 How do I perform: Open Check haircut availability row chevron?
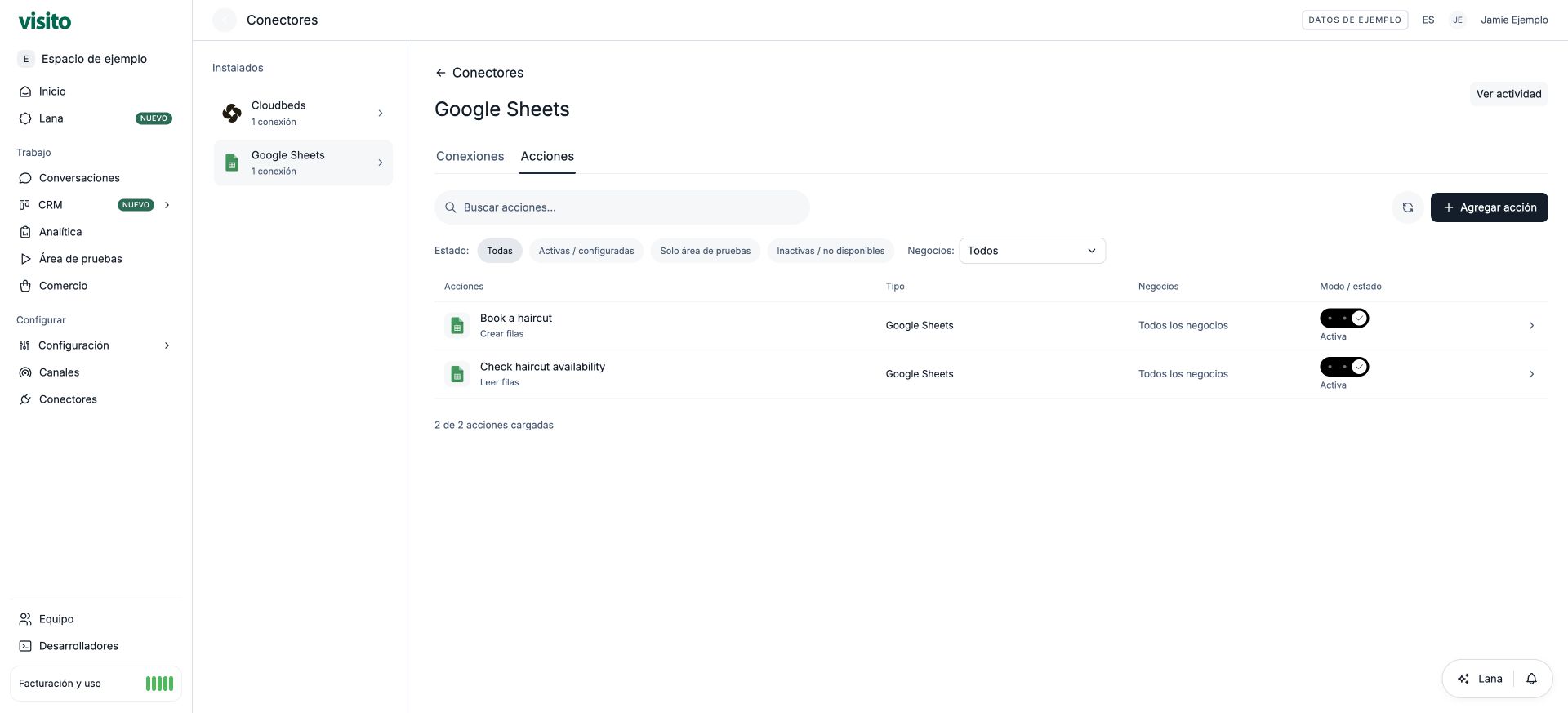1531,374
